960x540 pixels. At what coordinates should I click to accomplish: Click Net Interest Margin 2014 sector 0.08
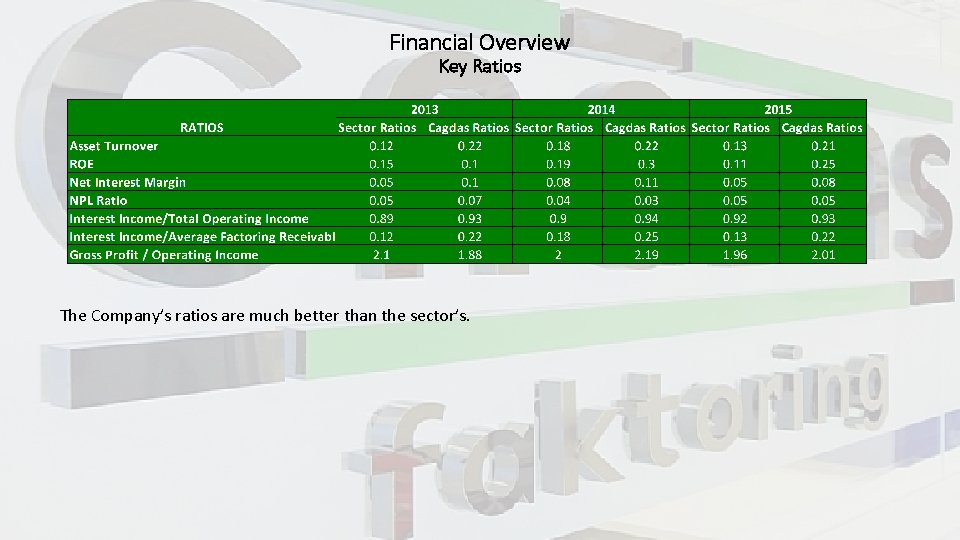pyautogui.click(x=558, y=182)
